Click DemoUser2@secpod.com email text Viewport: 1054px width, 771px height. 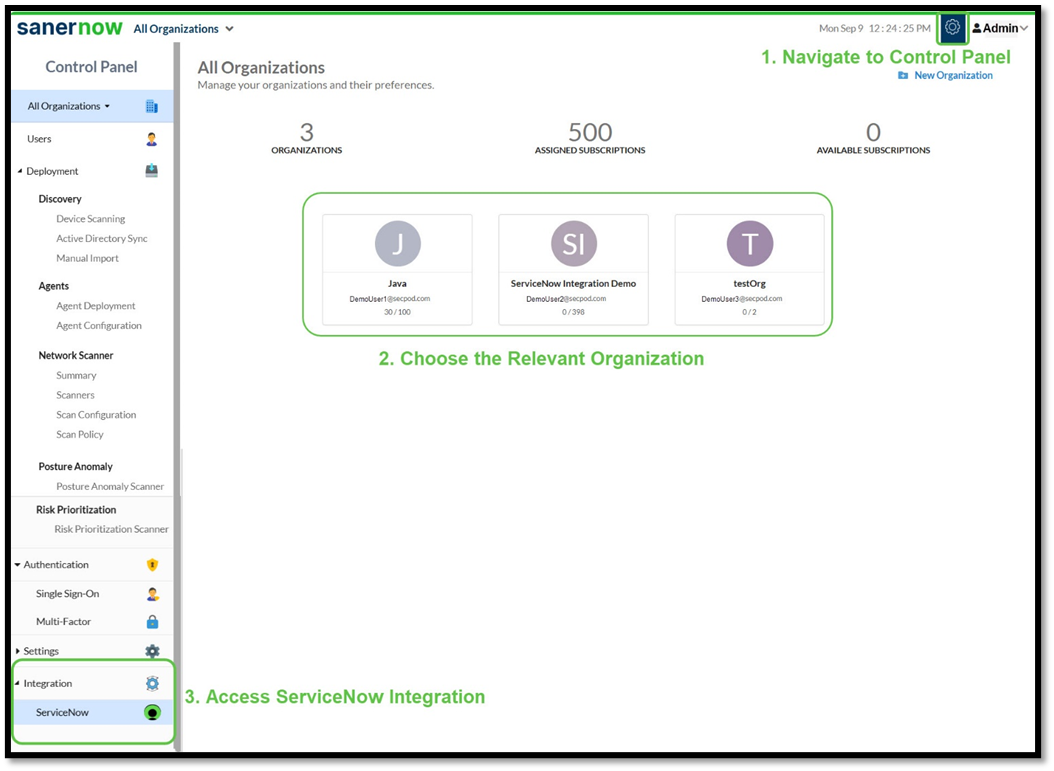click(566, 299)
